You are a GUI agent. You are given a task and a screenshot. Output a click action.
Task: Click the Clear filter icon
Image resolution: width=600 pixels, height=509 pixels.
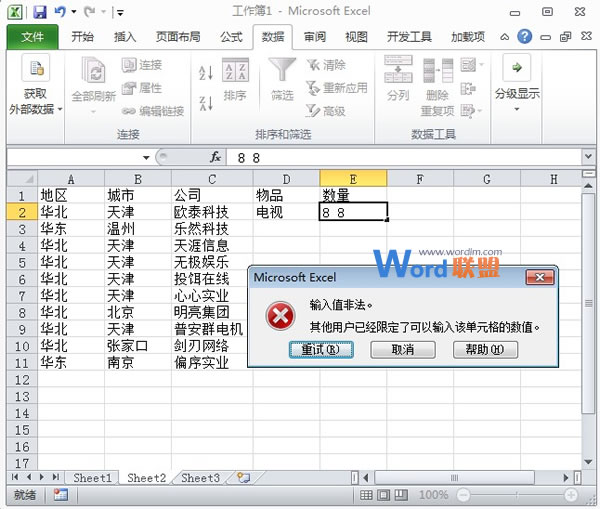point(313,65)
